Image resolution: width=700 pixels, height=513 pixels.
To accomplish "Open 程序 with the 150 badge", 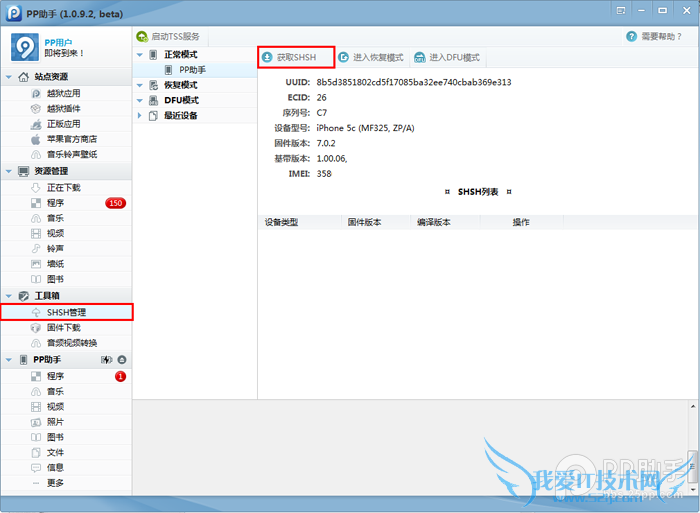I will [66, 203].
